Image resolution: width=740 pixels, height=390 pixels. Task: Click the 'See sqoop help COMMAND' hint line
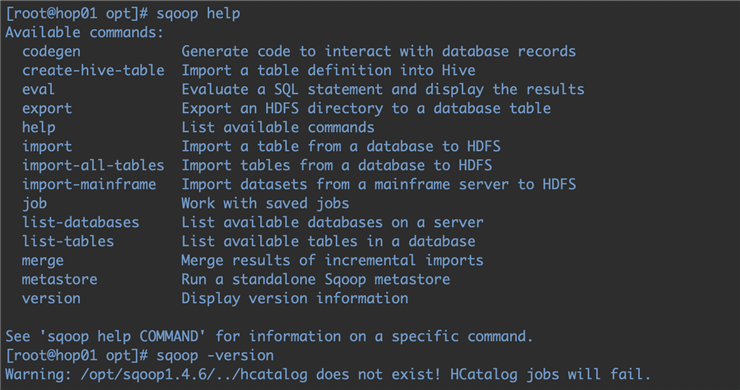269,337
